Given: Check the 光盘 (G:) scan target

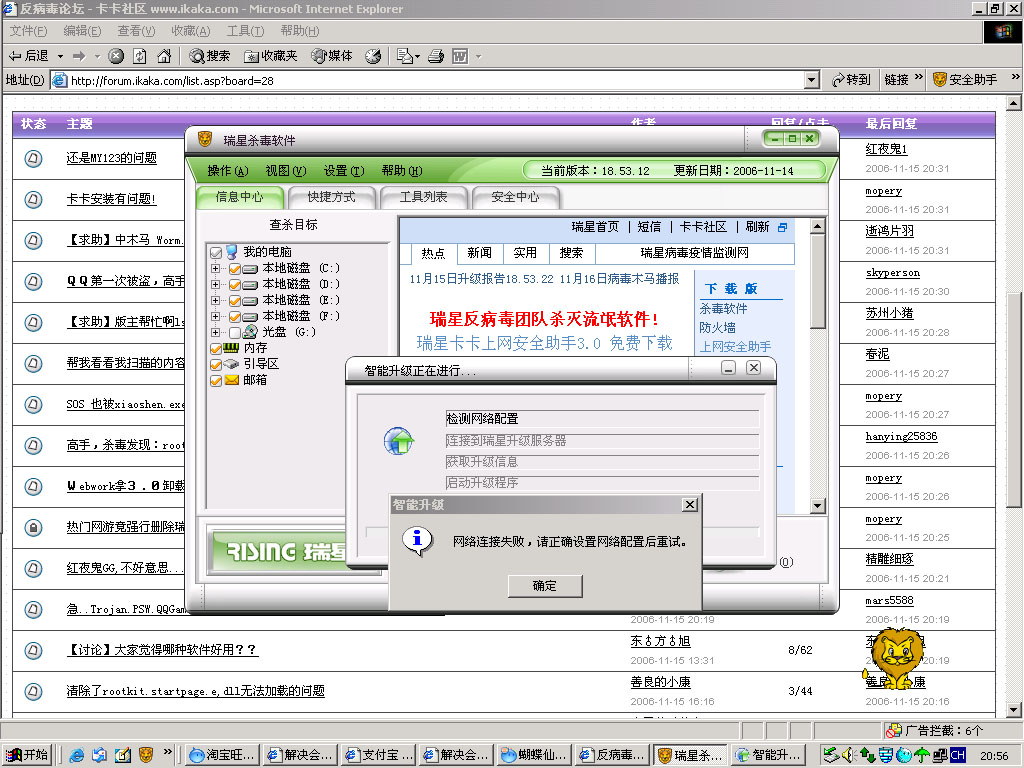Looking at the screenshot, I should coord(234,332).
